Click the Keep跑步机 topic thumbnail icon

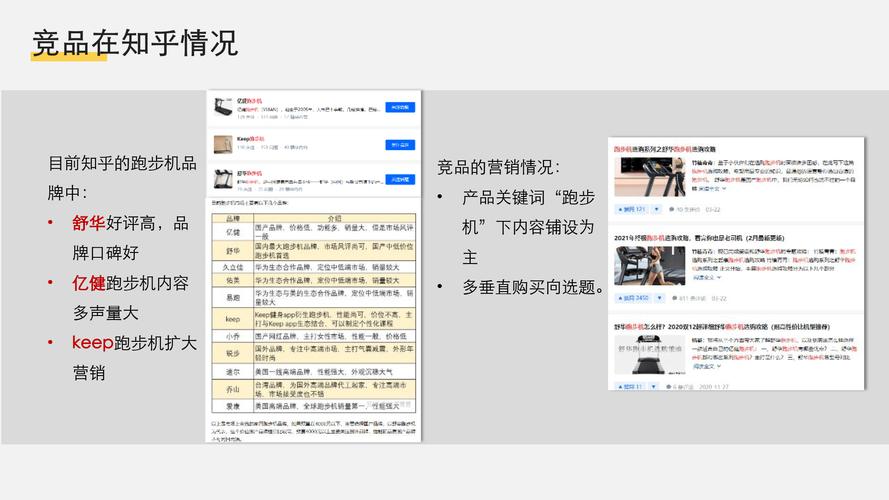(x=223, y=144)
